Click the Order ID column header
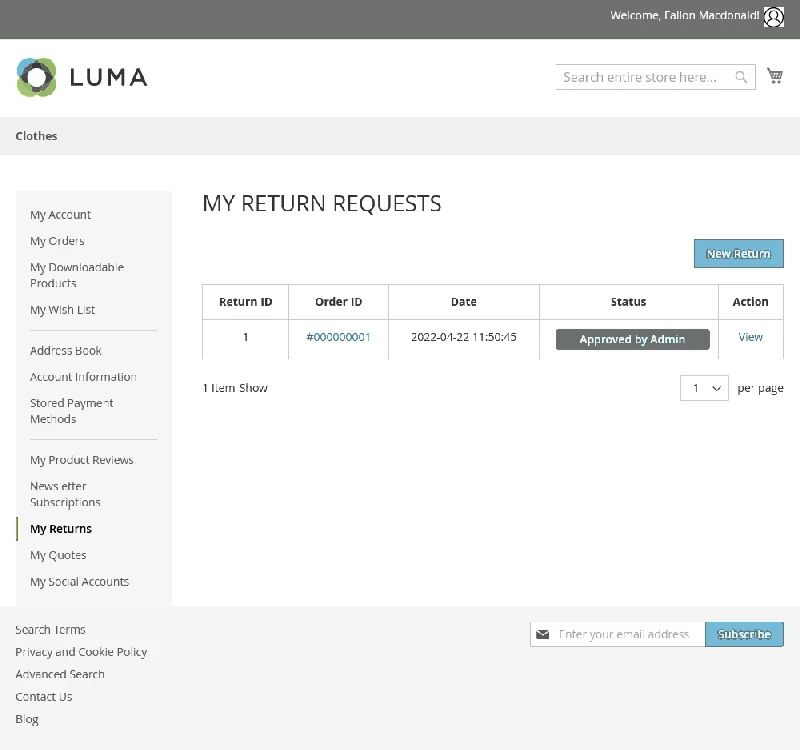 coord(338,302)
